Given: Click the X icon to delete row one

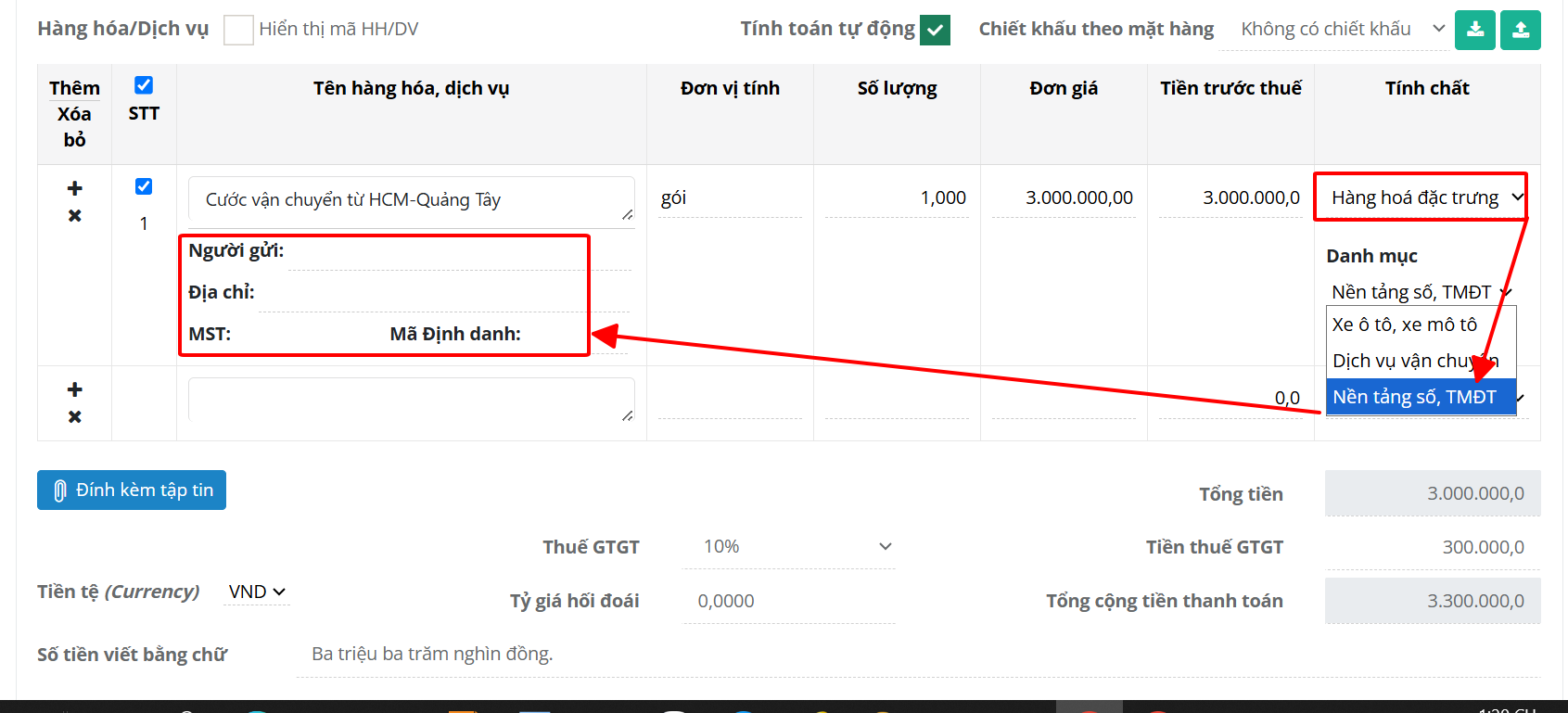Looking at the screenshot, I should click(75, 216).
